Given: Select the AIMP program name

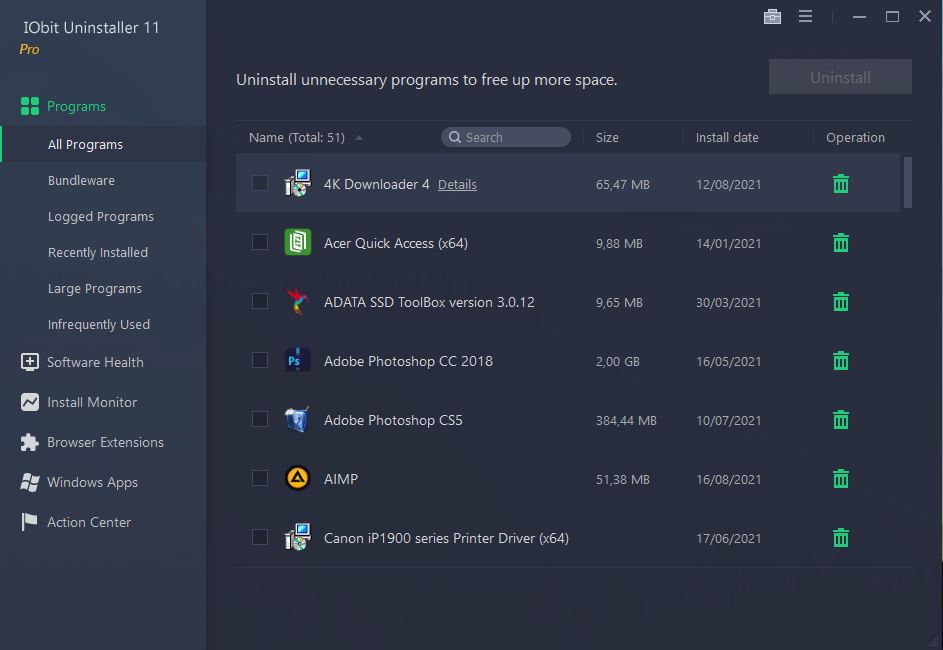Looking at the screenshot, I should click(340, 479).
